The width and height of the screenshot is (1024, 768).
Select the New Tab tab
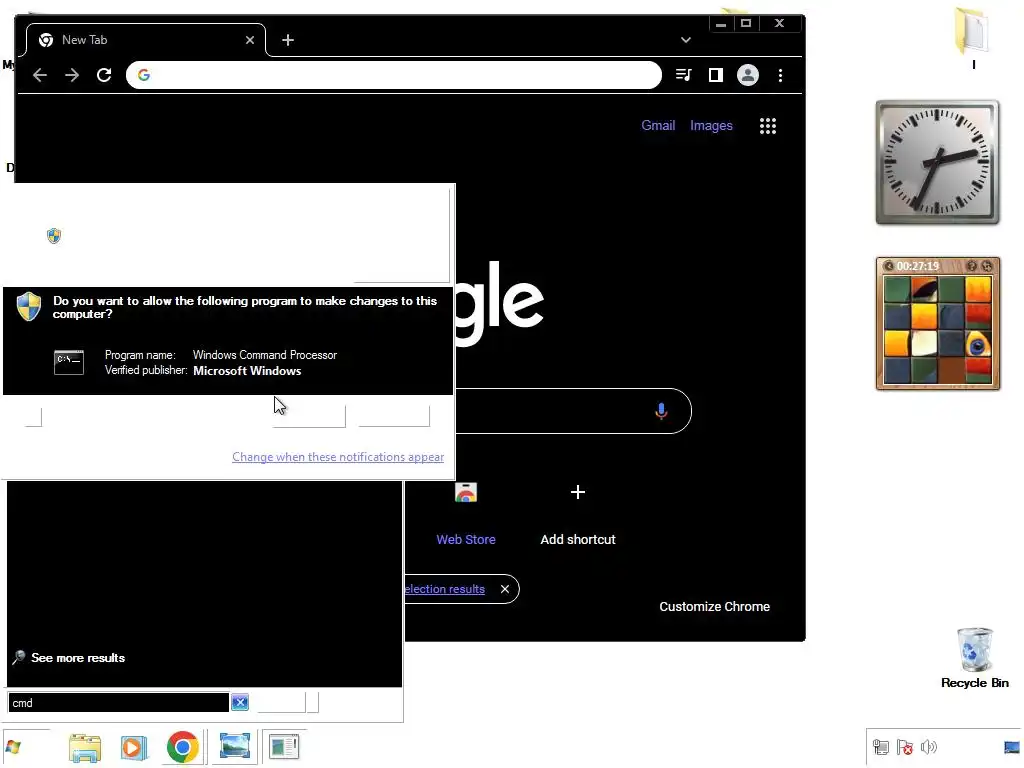(146, 40)
